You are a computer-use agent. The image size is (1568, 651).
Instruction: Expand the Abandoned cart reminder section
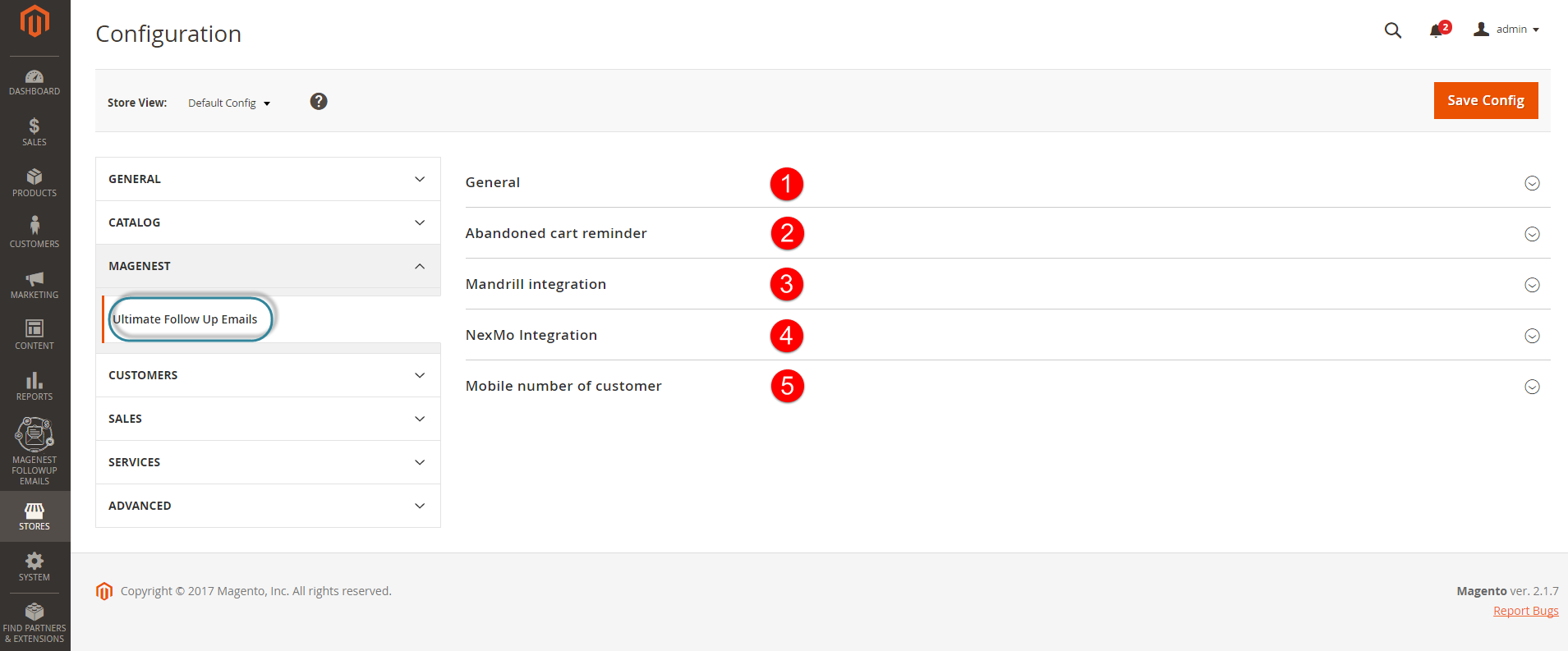(x=1532, y=234)
